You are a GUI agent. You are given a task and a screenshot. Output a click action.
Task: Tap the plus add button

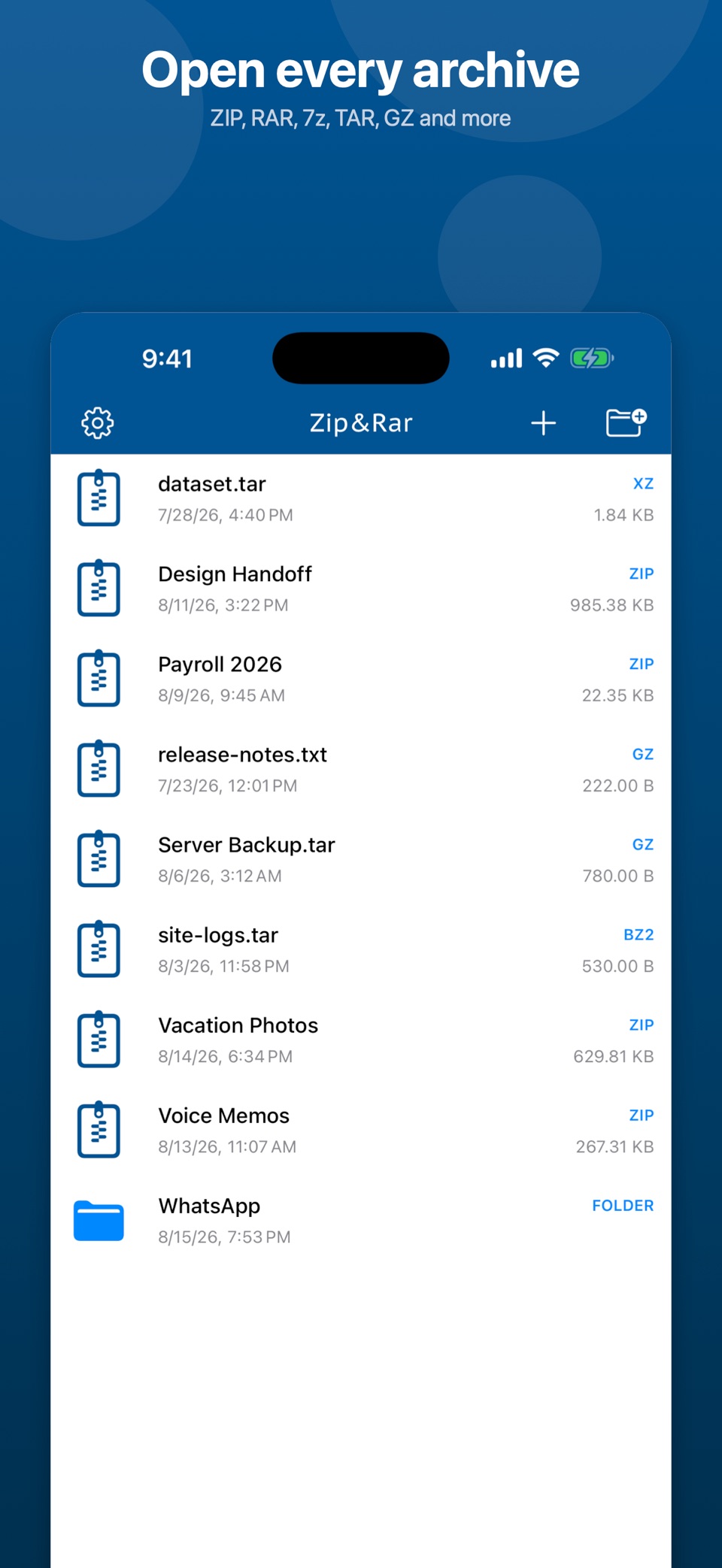543,423
